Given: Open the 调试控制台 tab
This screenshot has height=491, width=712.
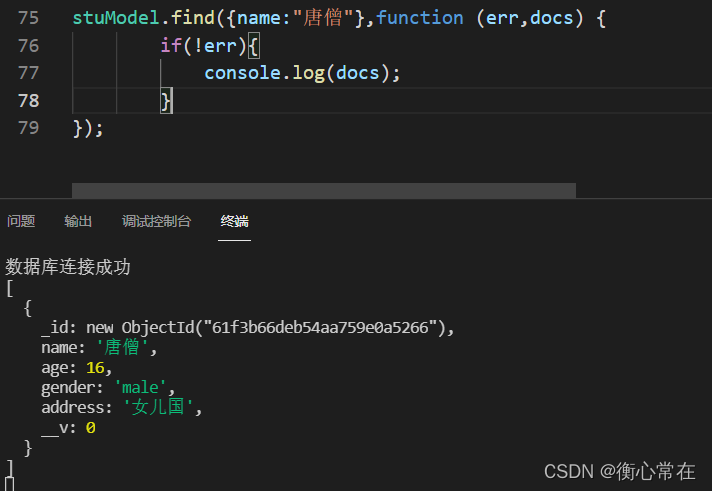Looking at the screenshot, I should (x=157, y=221).
